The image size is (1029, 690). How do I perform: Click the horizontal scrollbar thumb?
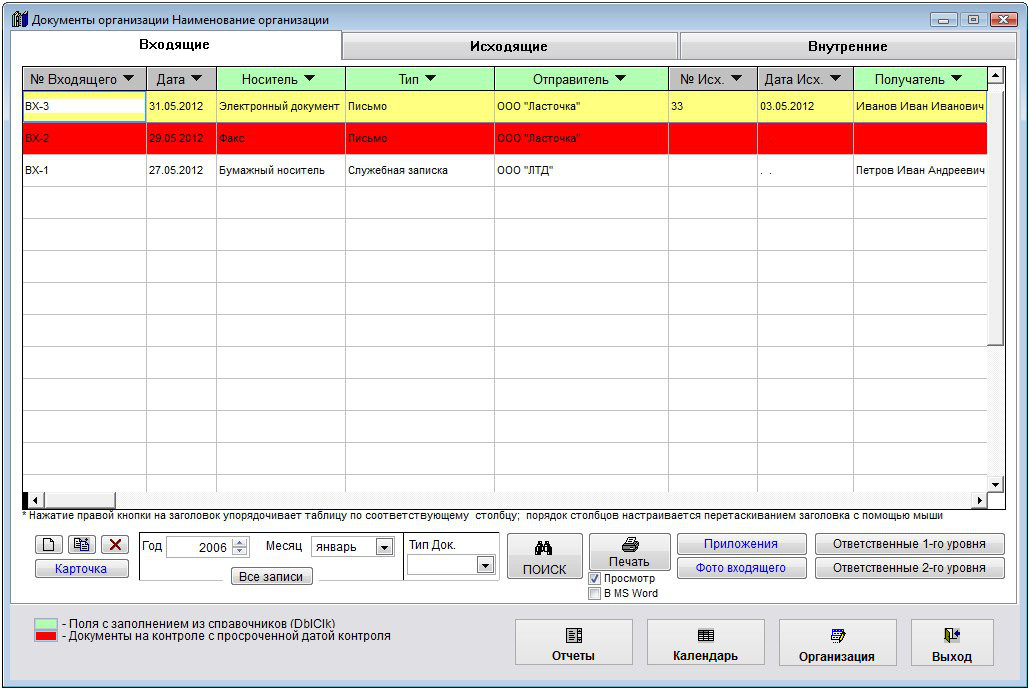pos(79,500)
